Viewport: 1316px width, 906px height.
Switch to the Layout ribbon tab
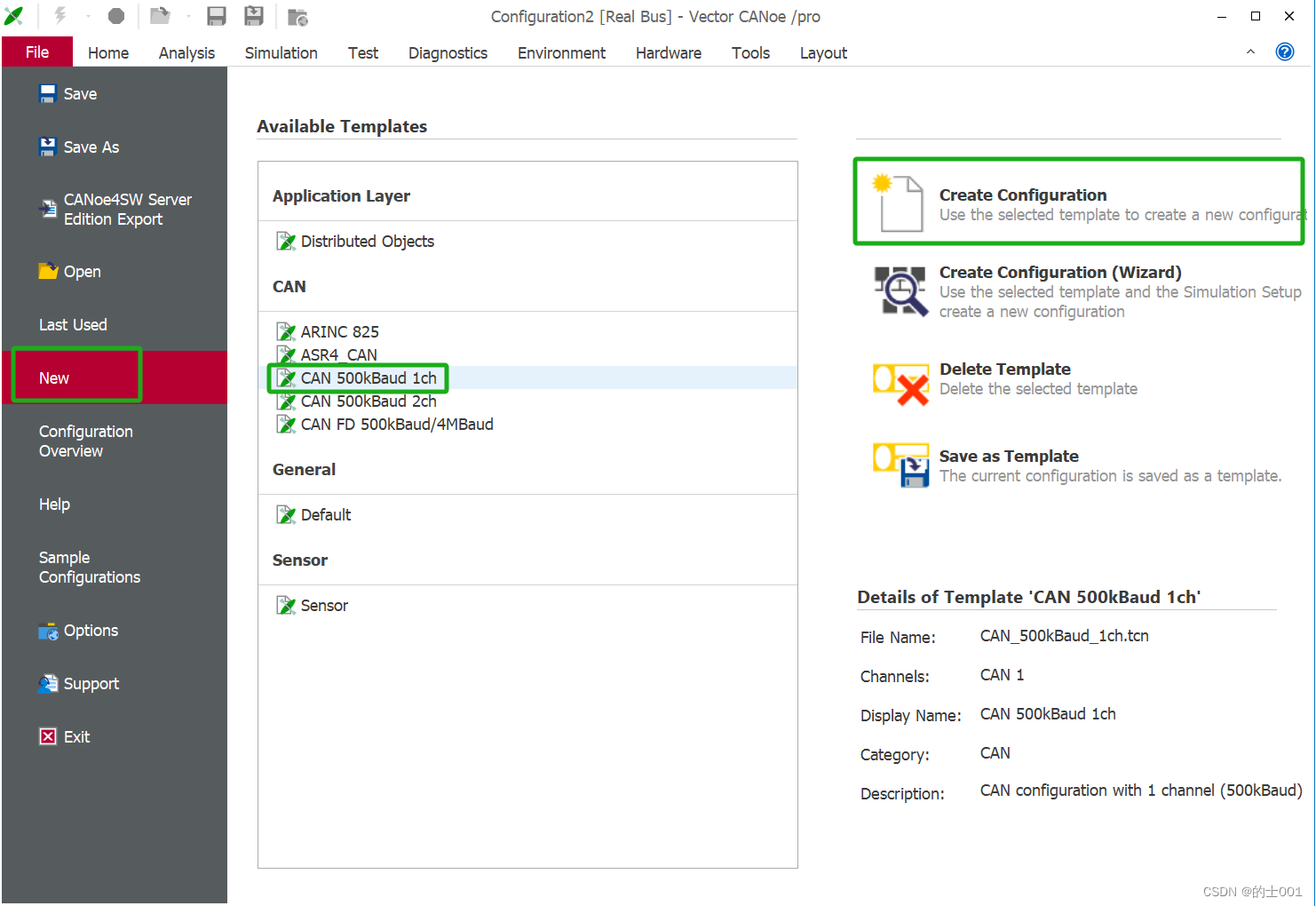823,53
